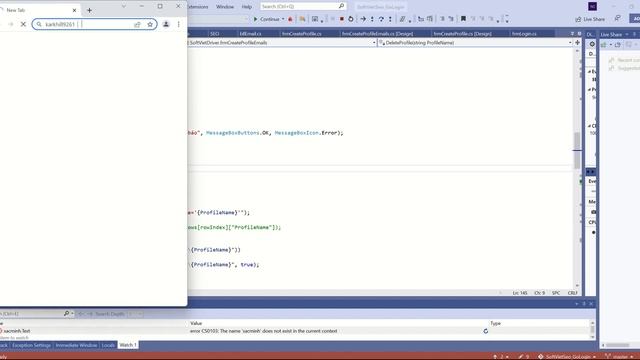Click the red Stop Debugging square
Image resolution: width=640 pixels, height=360 pixels.
coord(342,19)
